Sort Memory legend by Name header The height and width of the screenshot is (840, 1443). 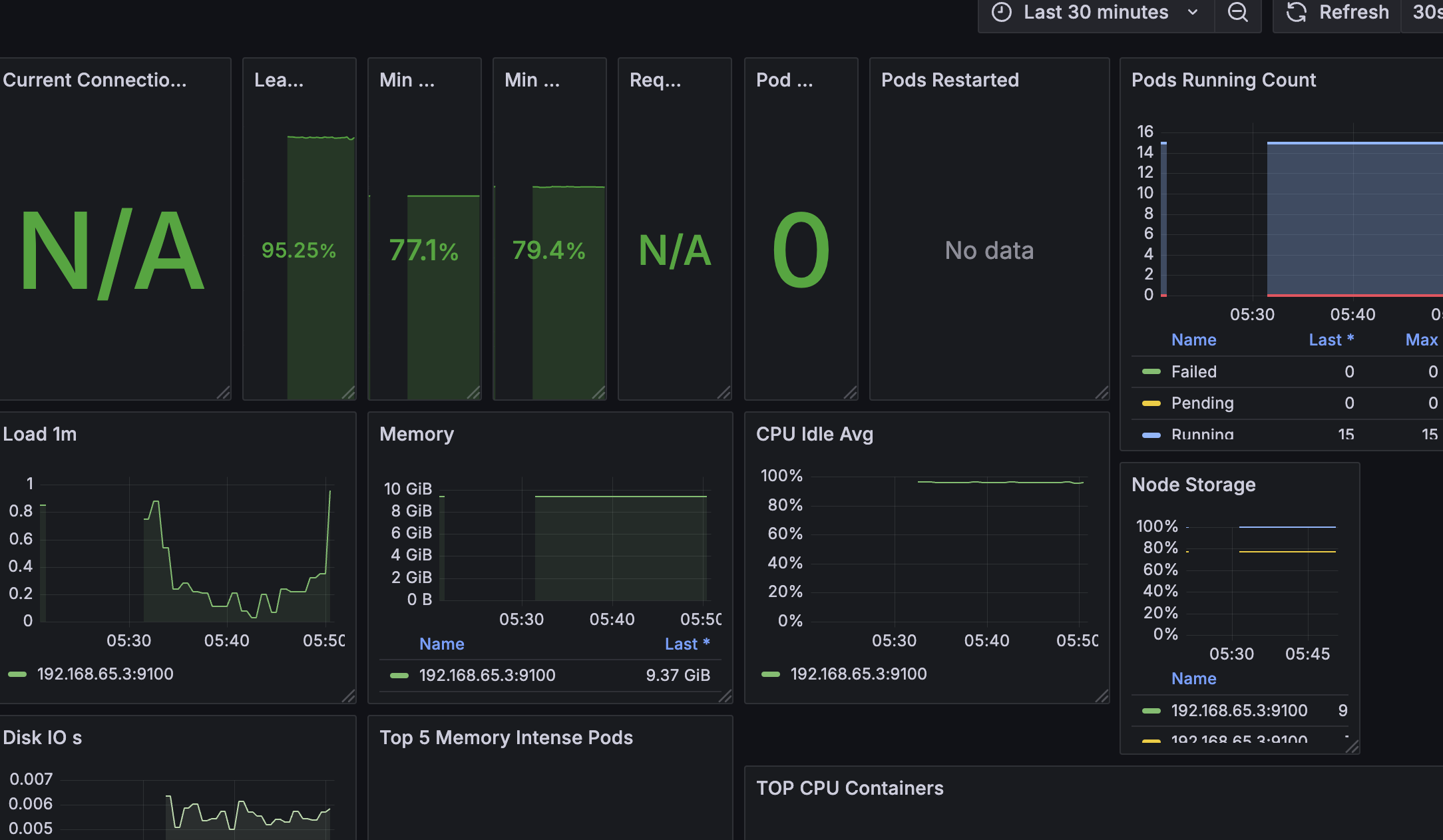point(442,644)
